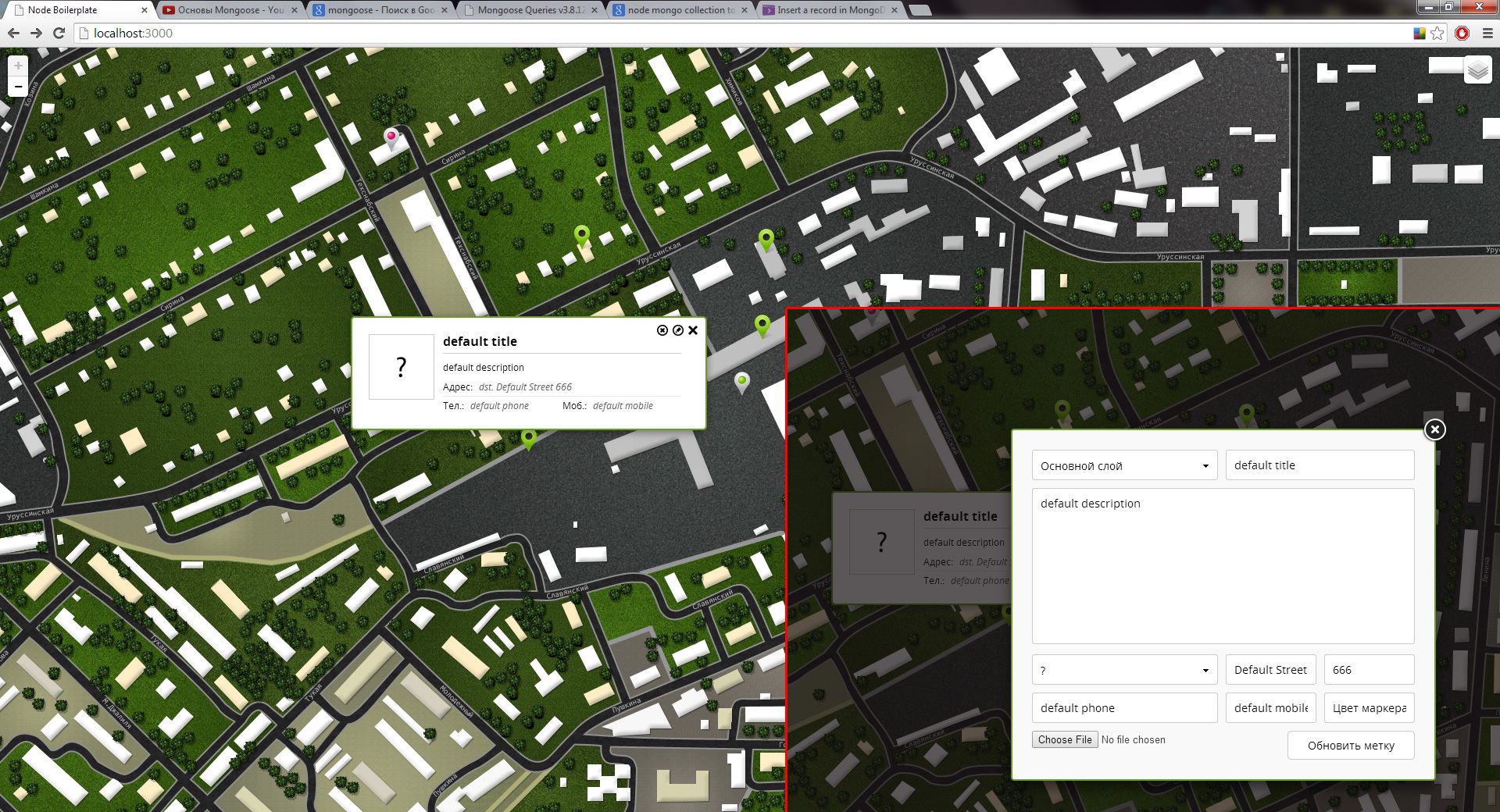
Task: Click the red extension icon near the address bar
Action: point(1461,34)
